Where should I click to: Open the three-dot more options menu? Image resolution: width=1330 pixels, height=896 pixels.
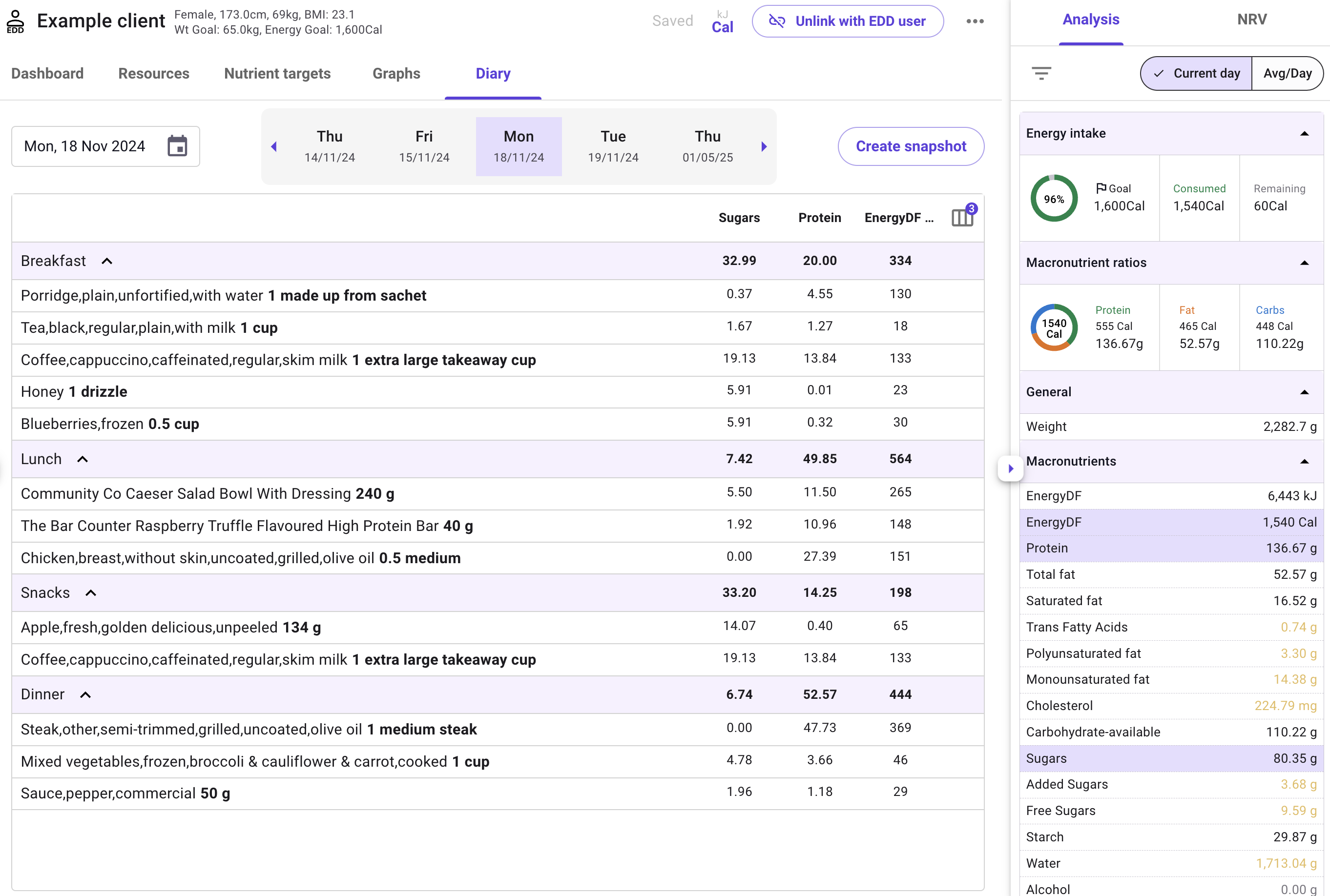coord(975,21)
